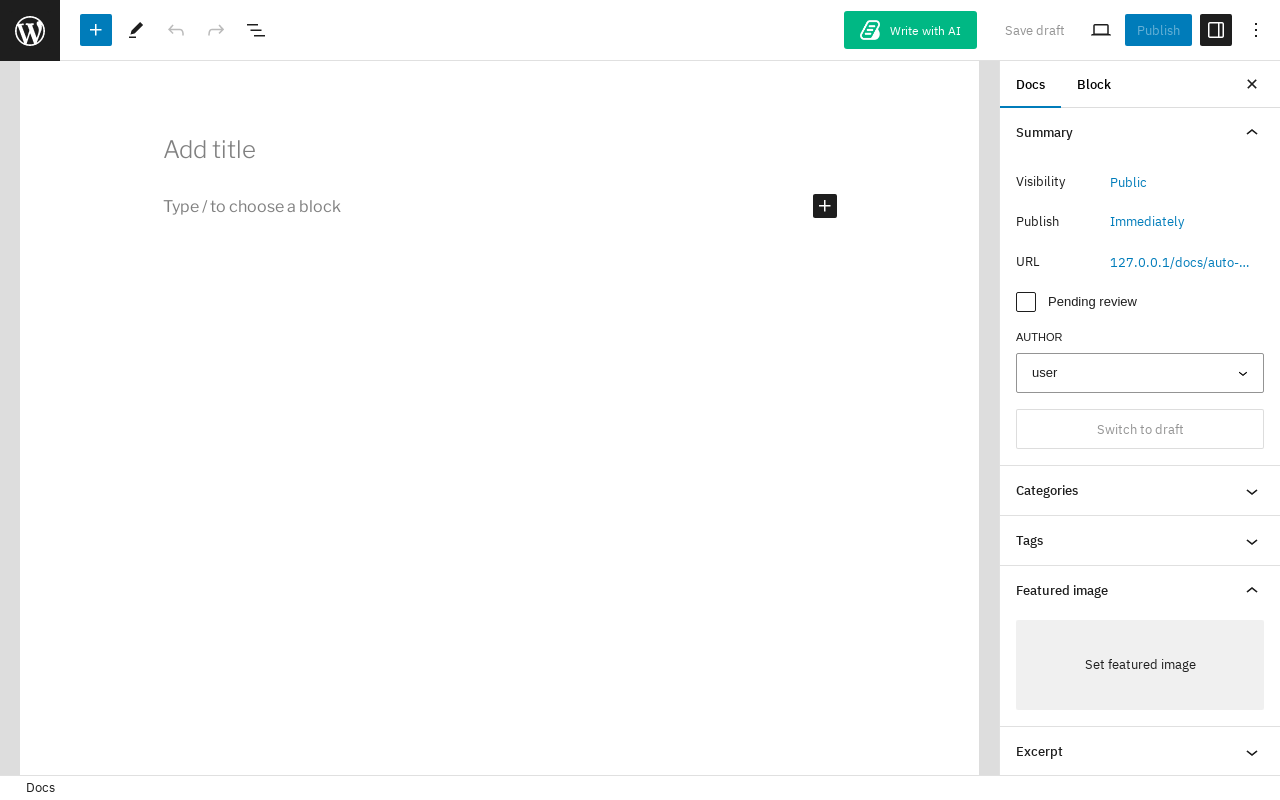Click the Public visibility link
1280x800 pixels.
1128,182
